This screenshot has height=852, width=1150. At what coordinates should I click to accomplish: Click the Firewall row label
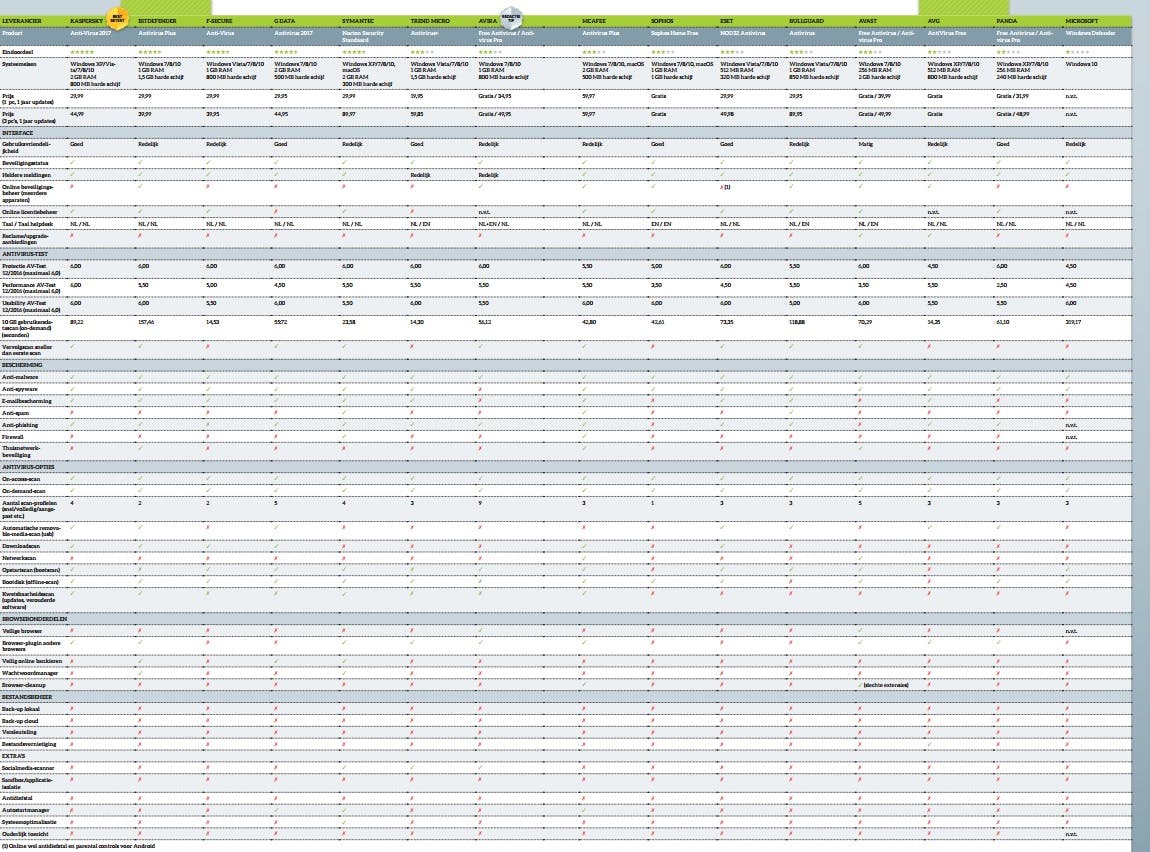(12, 436)
